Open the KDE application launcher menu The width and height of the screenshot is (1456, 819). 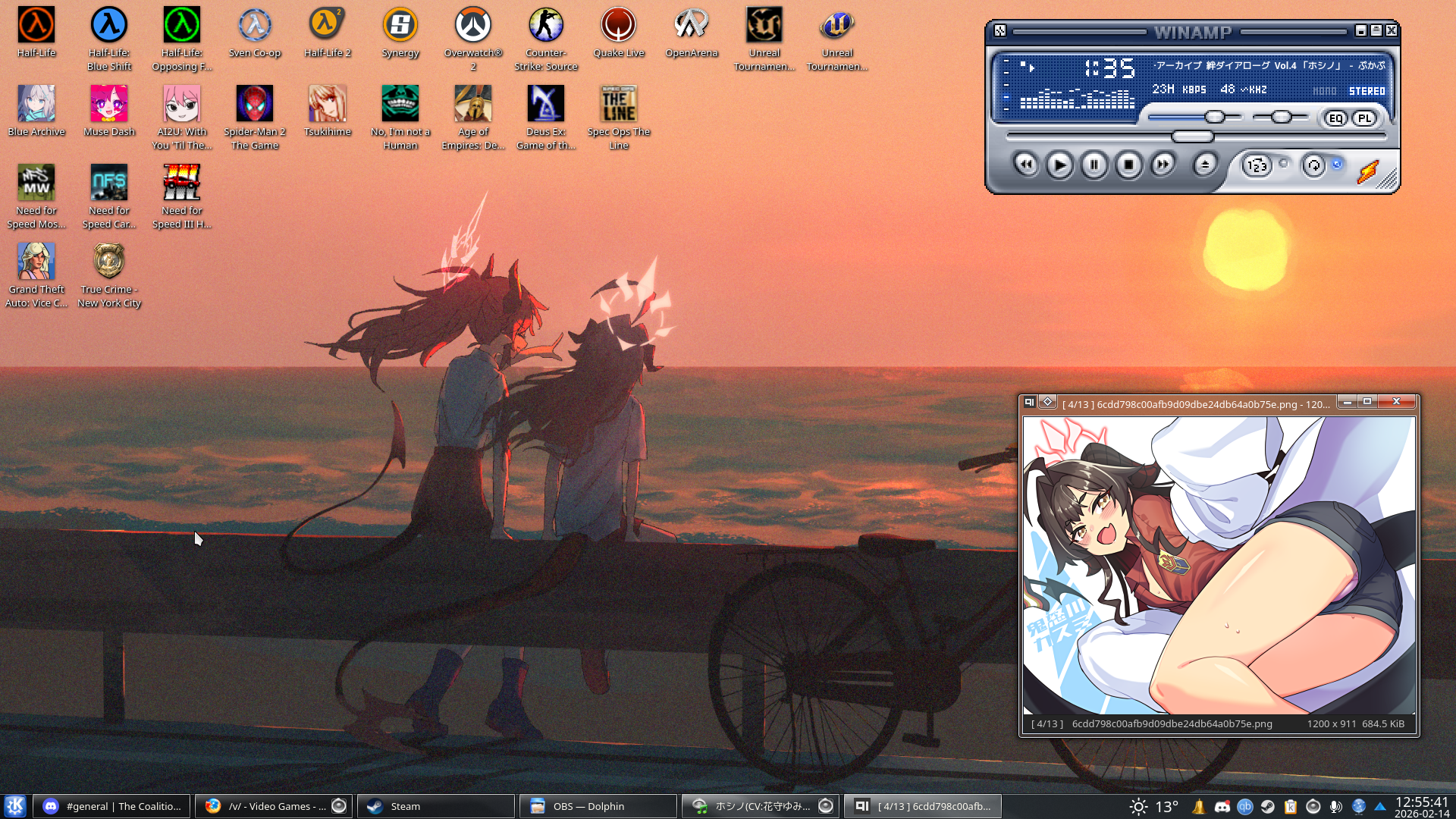15,806
